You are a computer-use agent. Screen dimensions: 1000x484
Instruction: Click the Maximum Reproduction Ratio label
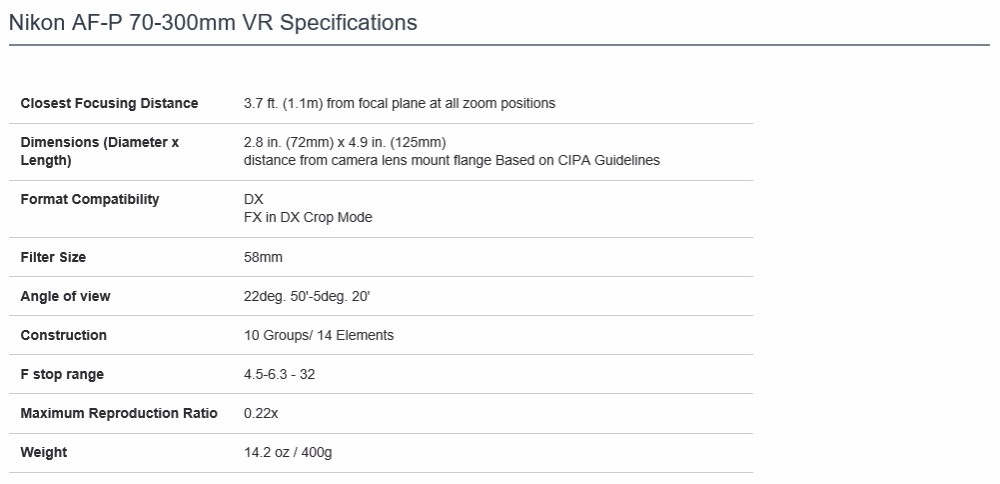(x=118, y=413)
